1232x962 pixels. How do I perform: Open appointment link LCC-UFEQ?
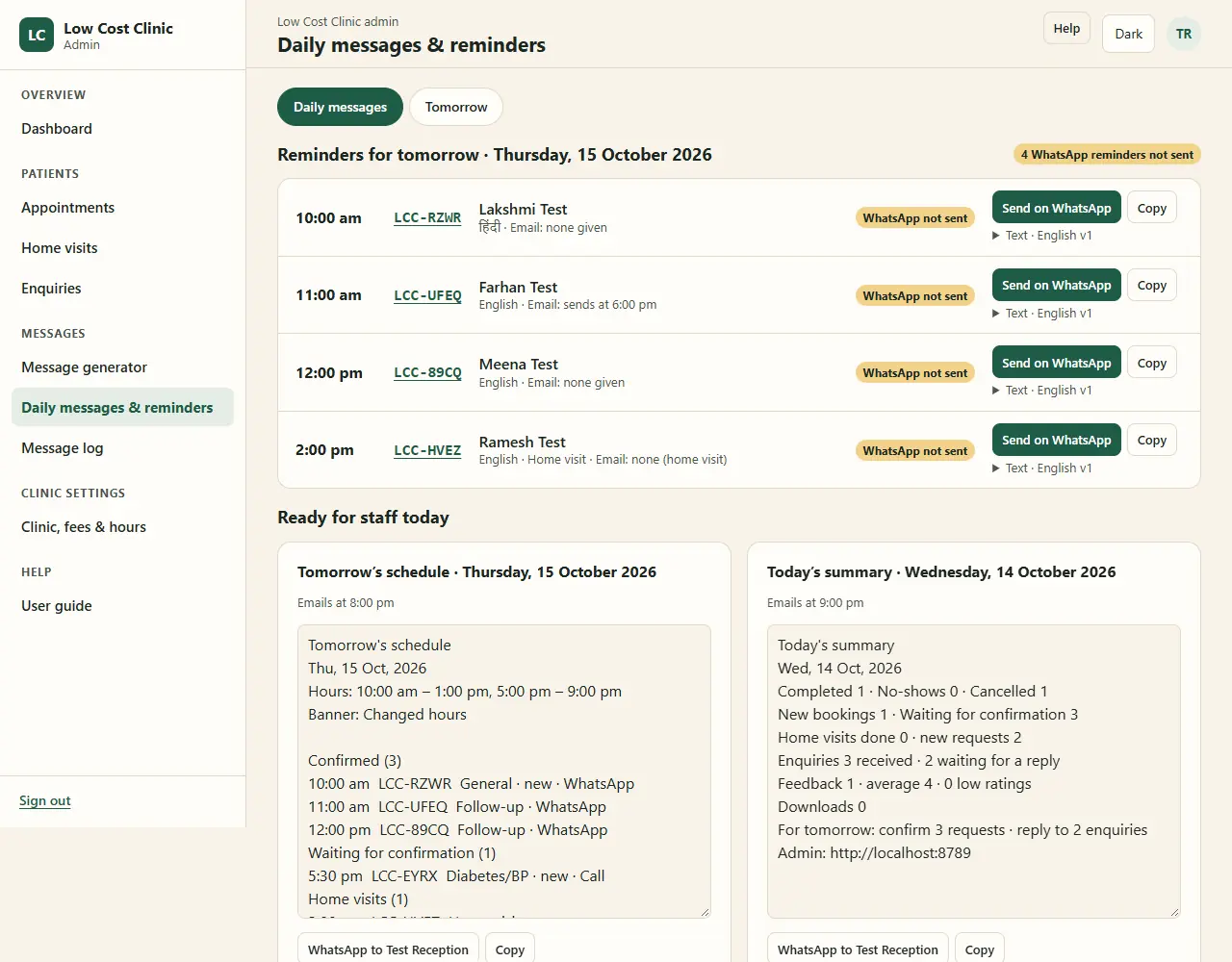[x=427, y=295]
